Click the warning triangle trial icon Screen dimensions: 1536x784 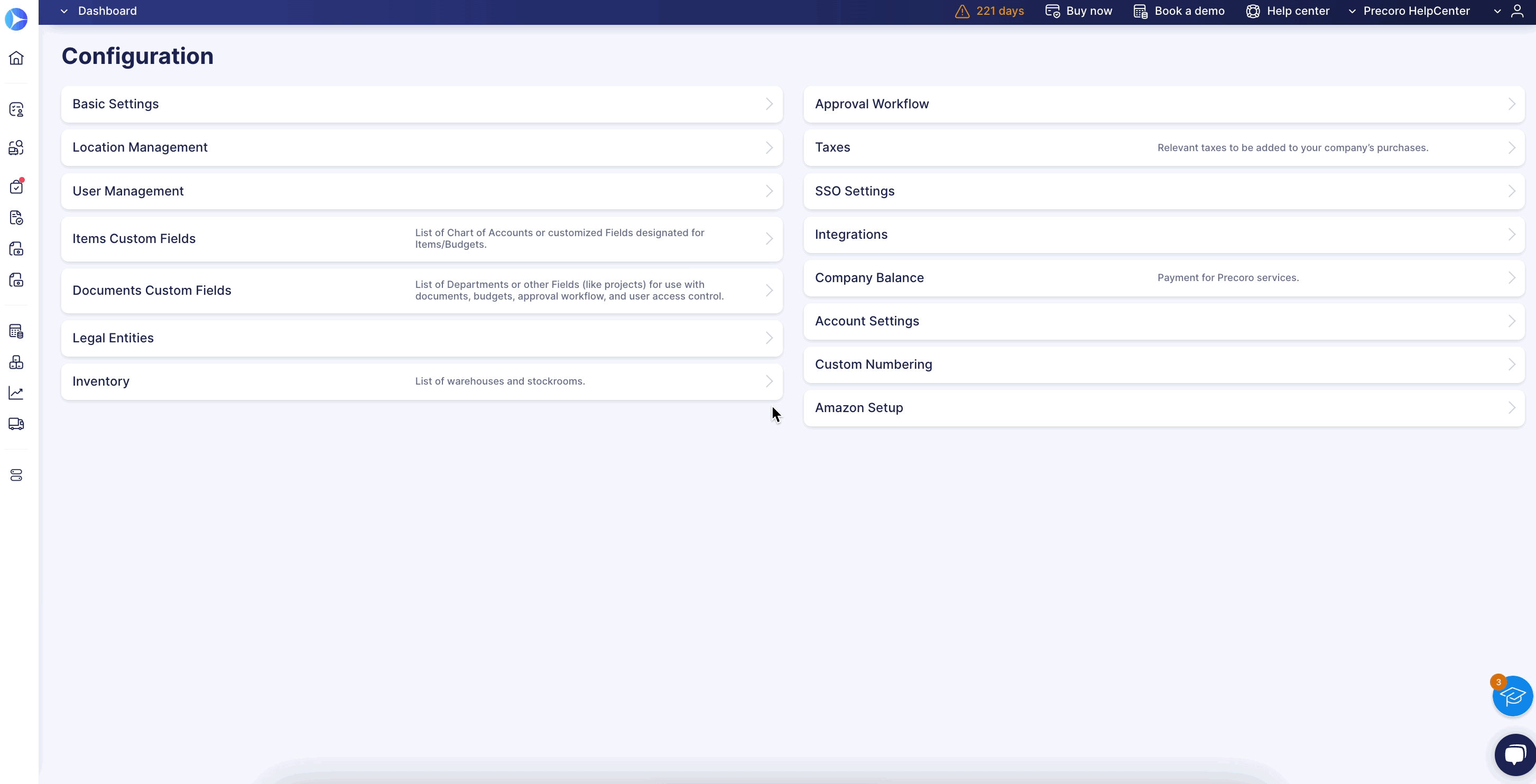click(x=962, y=11)
